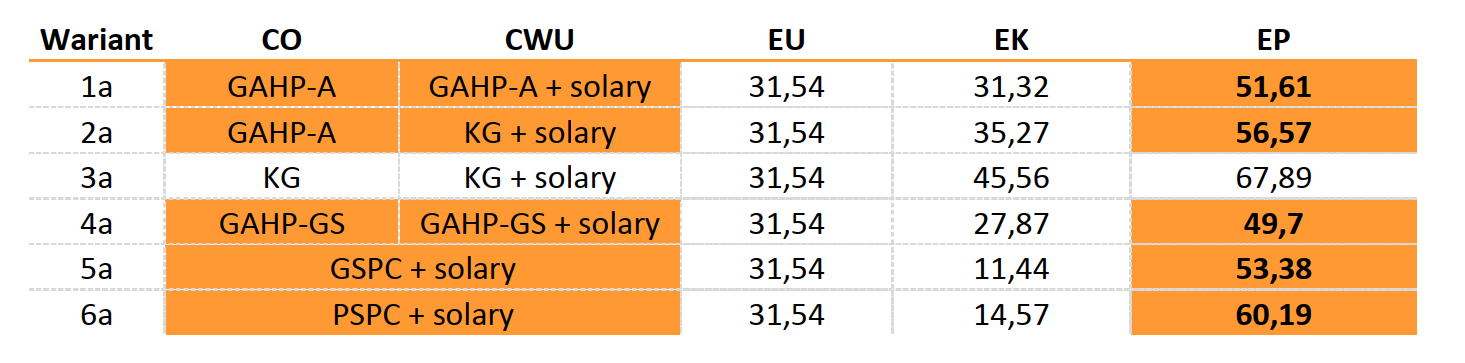This screenshot has height=363, width=1465.
Task: Click the EP column header
Action: pos(1273,41)
